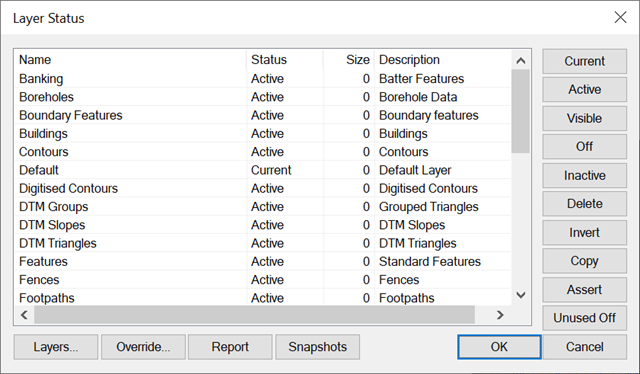This screenshot has width=640, height=374.
Task: Turn the layer Off
Action: click(x=584, y=147)
